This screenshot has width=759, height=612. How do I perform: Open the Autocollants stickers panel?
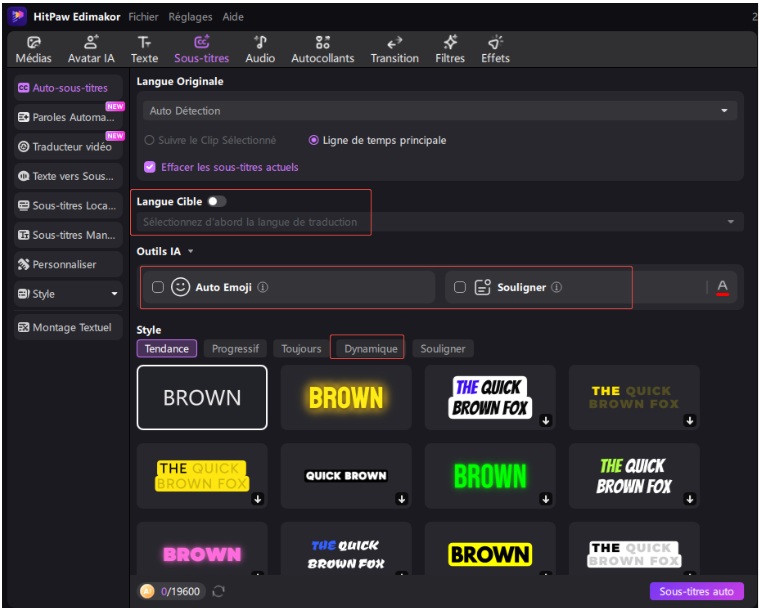tap(322, 43)
